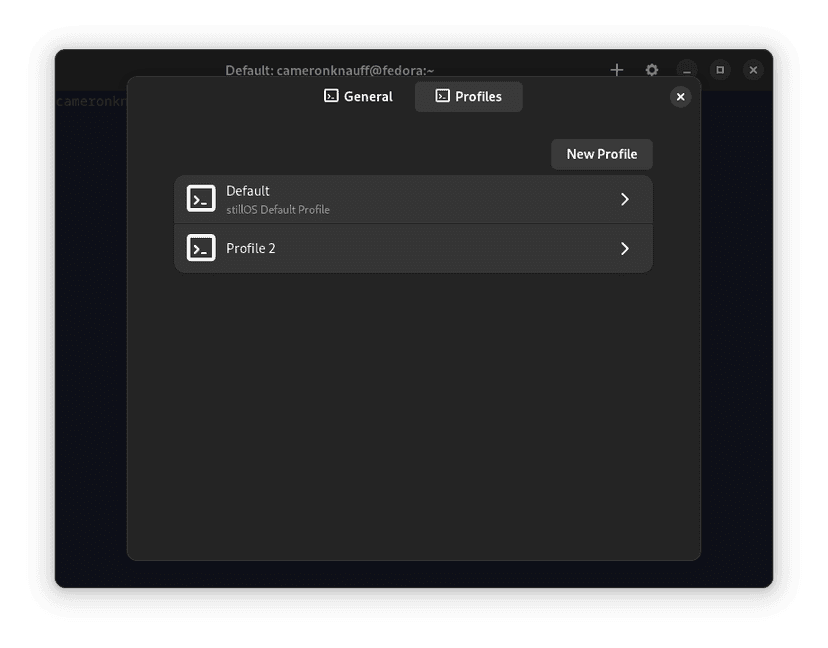Click the terminal icon on General tab
828x648 pixels.
coord(331,96)
